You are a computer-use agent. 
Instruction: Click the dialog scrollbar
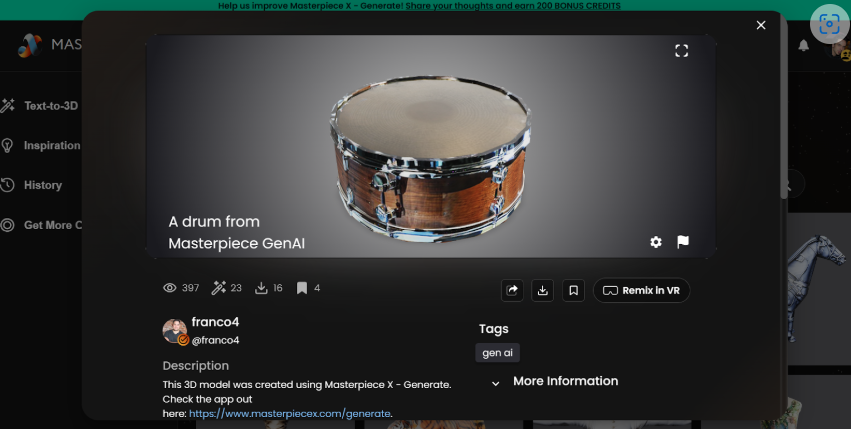pyautogui.click(x=784, y=106)
